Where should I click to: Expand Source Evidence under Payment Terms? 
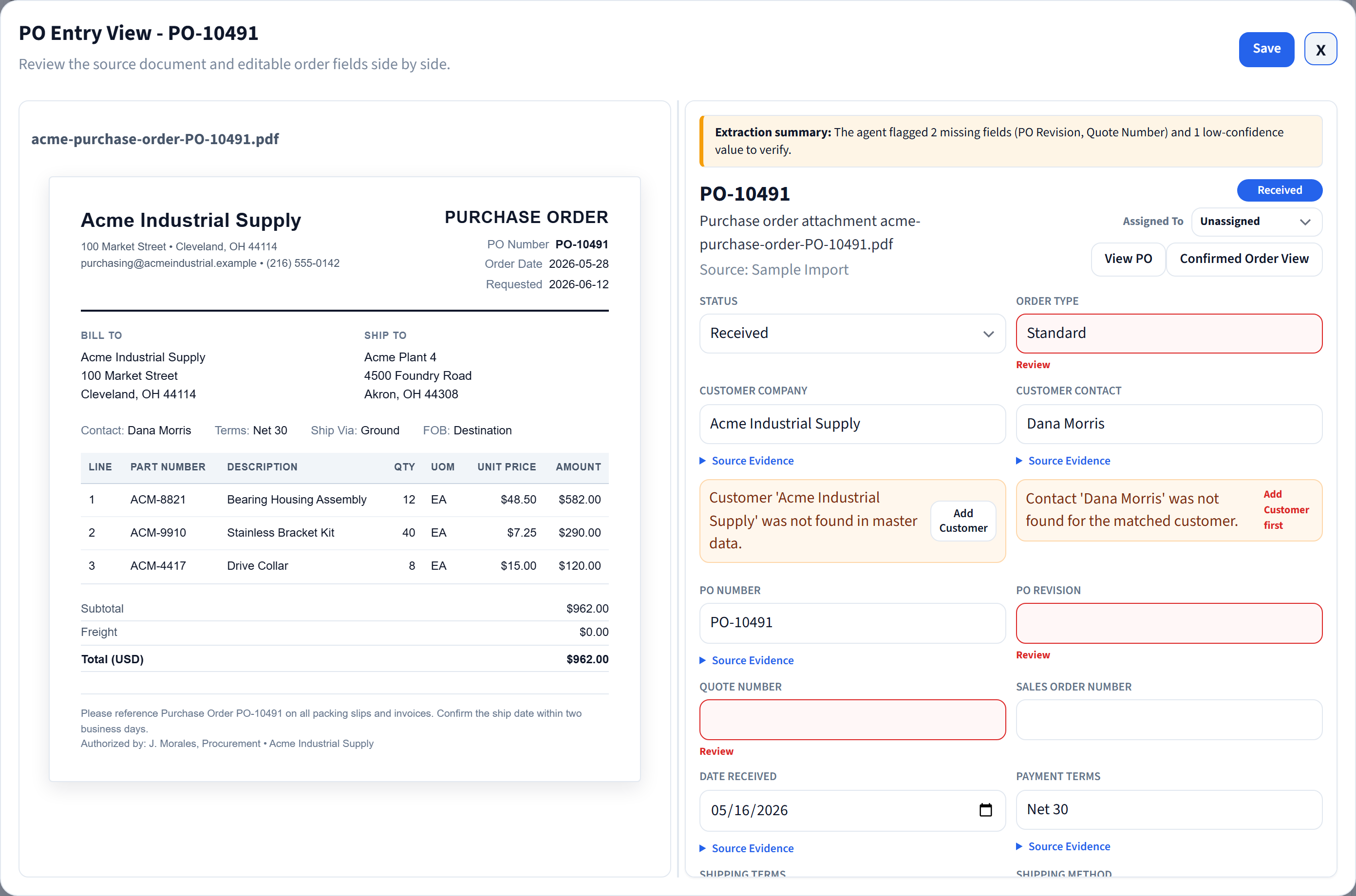coord(1063,846)
